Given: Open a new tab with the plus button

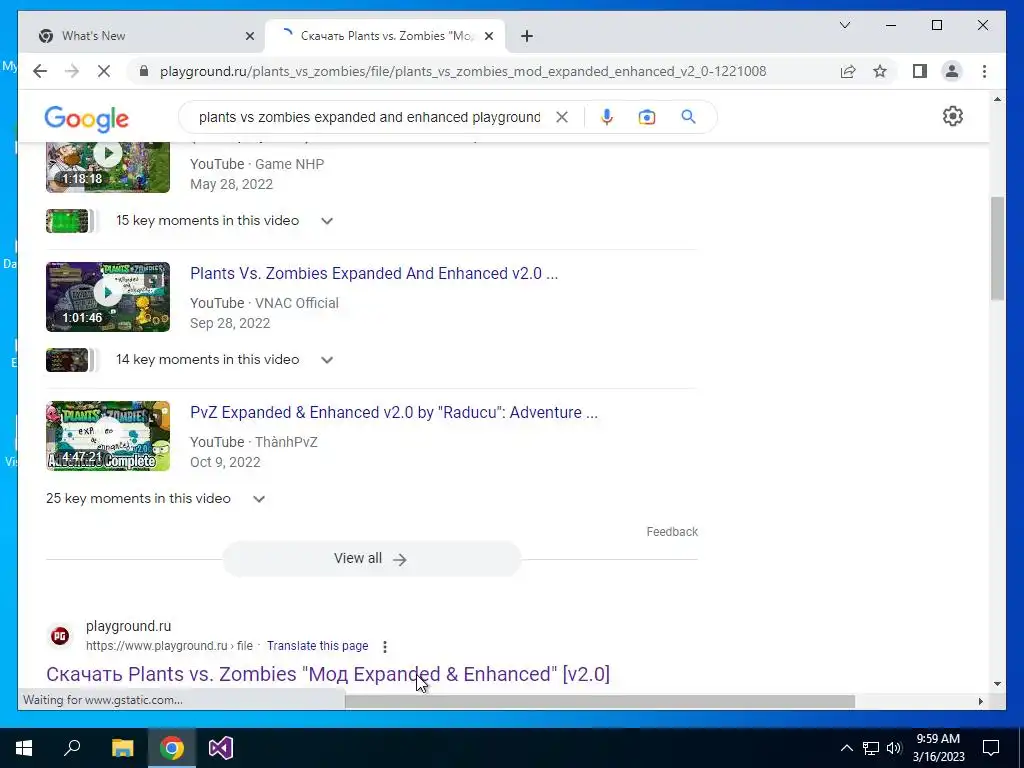Looking at the screenshot, I should coord(527,36).
